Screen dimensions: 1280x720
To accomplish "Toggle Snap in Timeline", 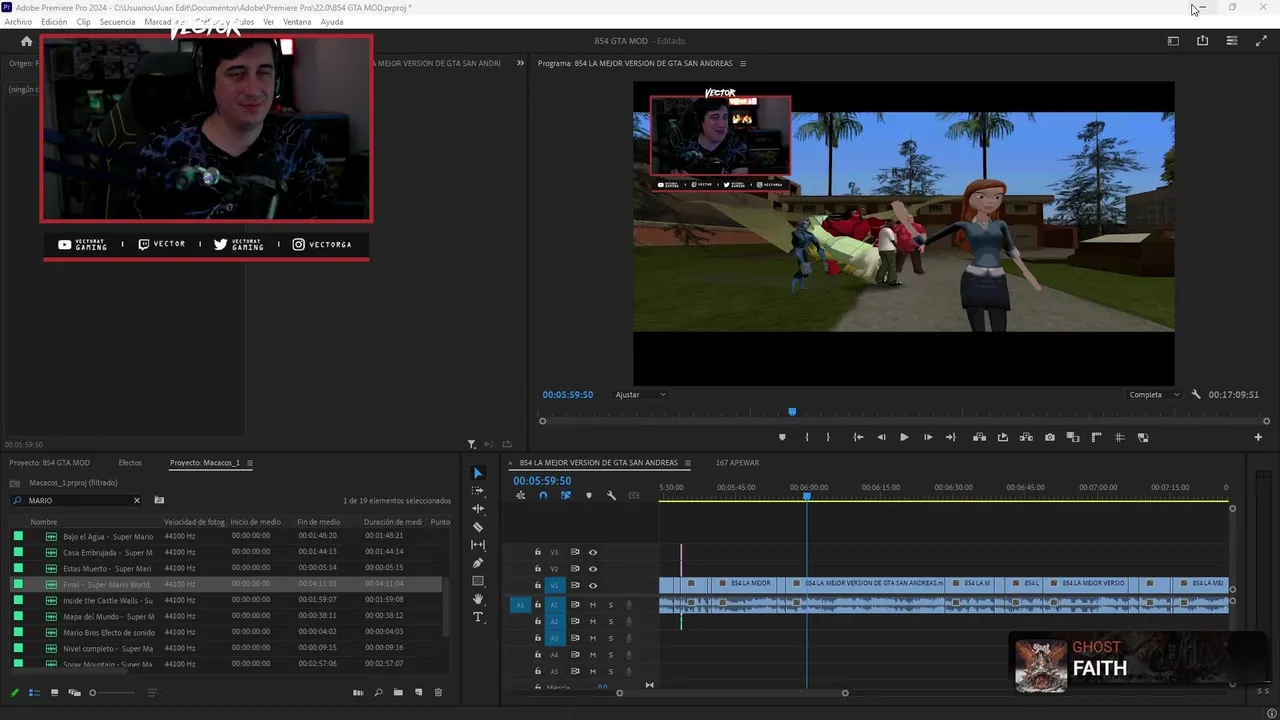I will 543,495.
